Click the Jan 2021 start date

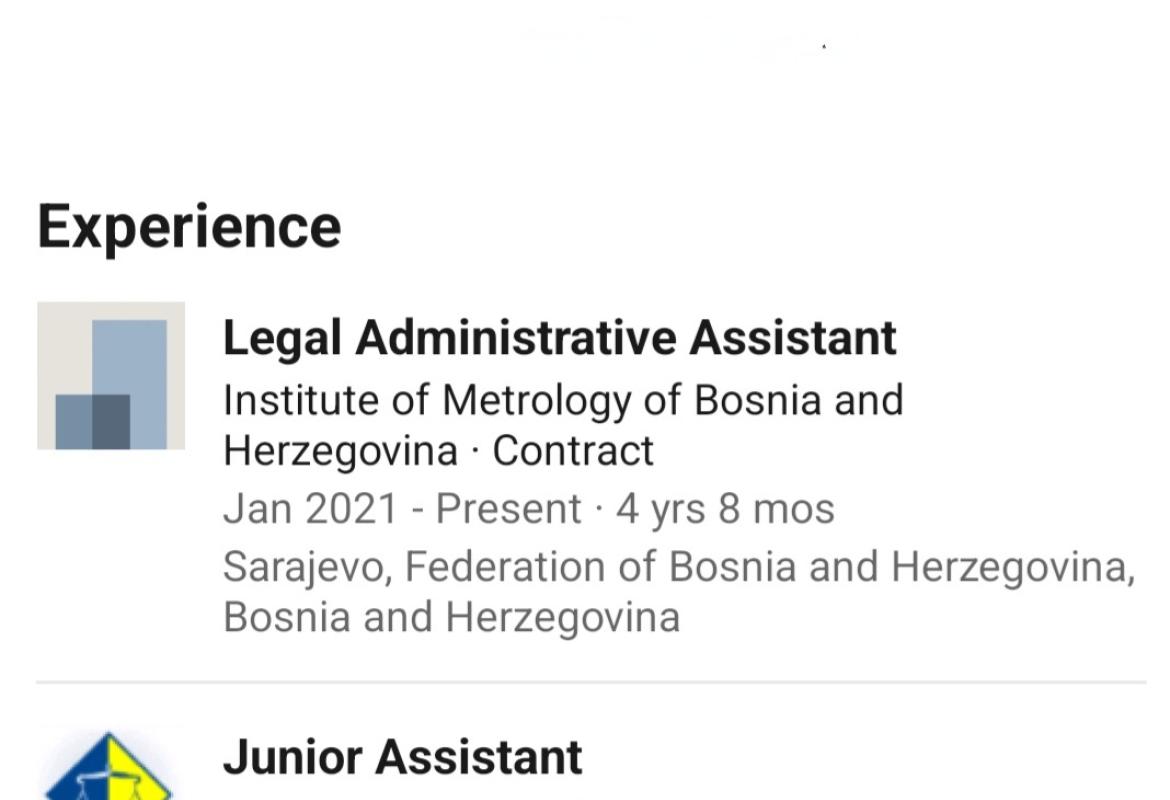click(x=310, y=509)
